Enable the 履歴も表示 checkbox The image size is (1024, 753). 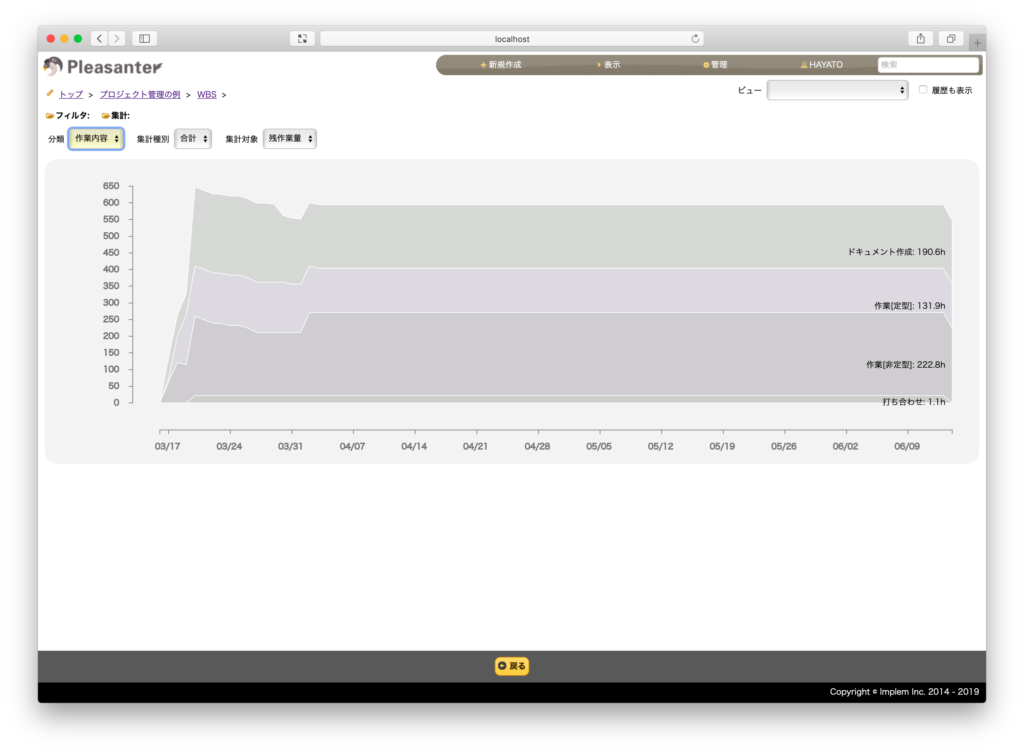pos(923,89)
